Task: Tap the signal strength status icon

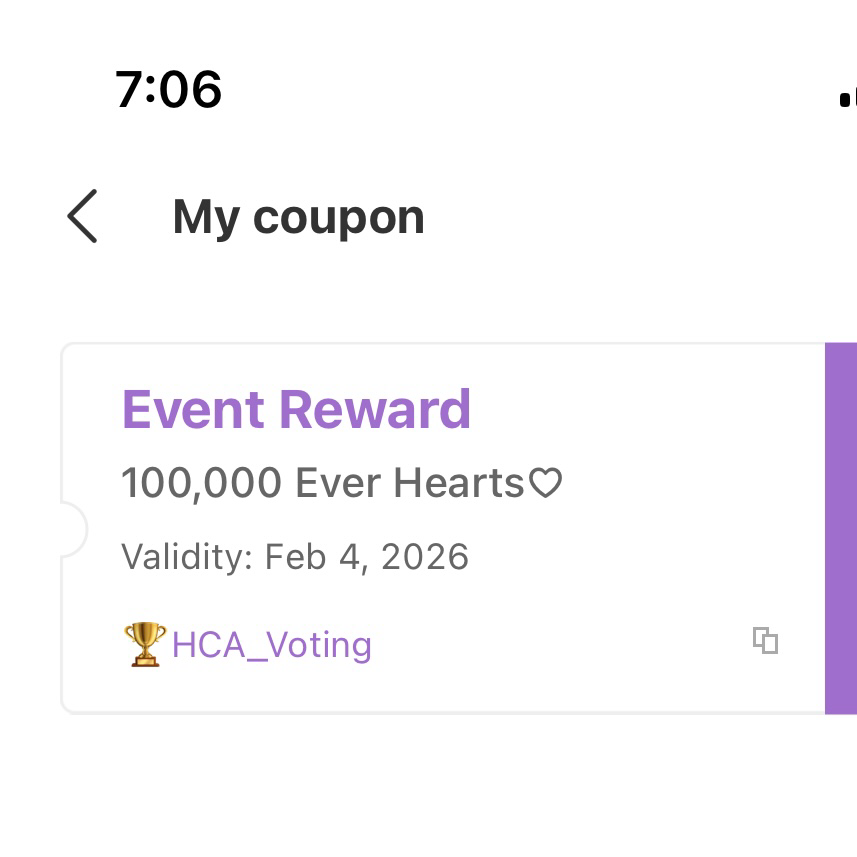Action: (x=847, y=98)
